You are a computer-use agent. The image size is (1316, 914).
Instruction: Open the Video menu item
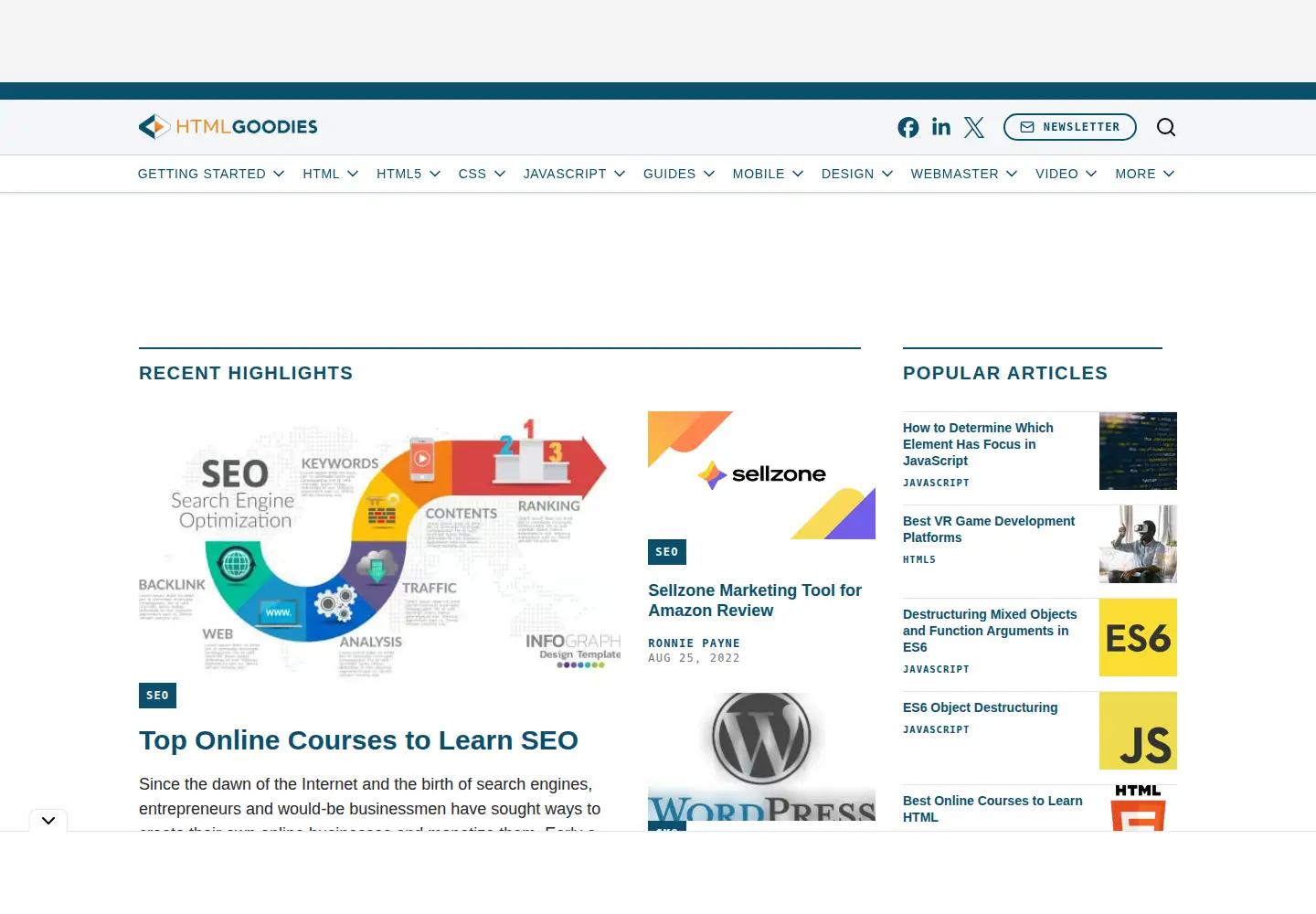coord(1056,174)
